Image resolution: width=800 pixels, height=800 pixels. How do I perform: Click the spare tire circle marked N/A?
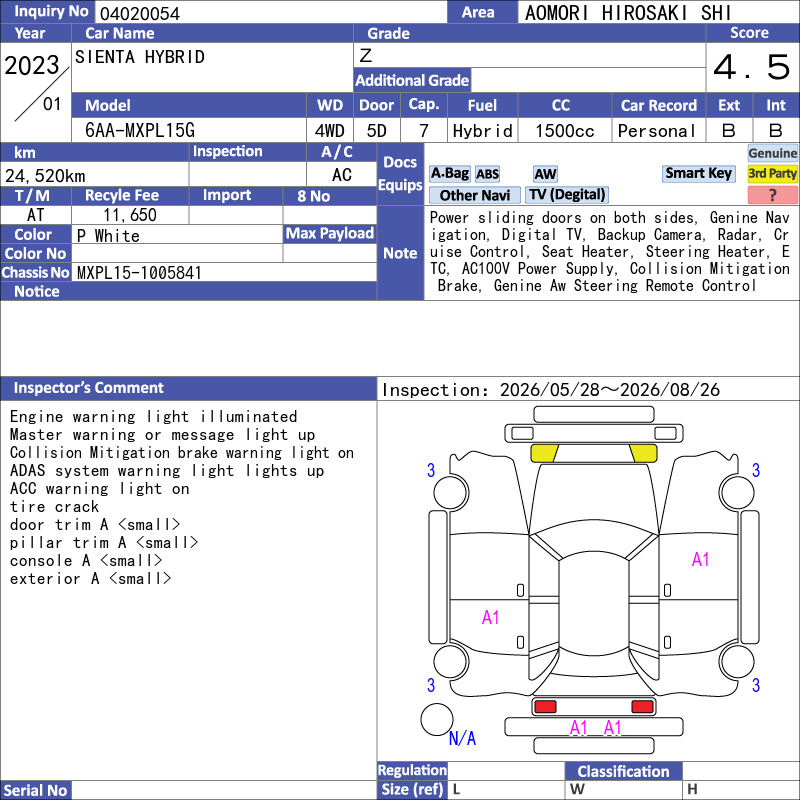[437, 719]
